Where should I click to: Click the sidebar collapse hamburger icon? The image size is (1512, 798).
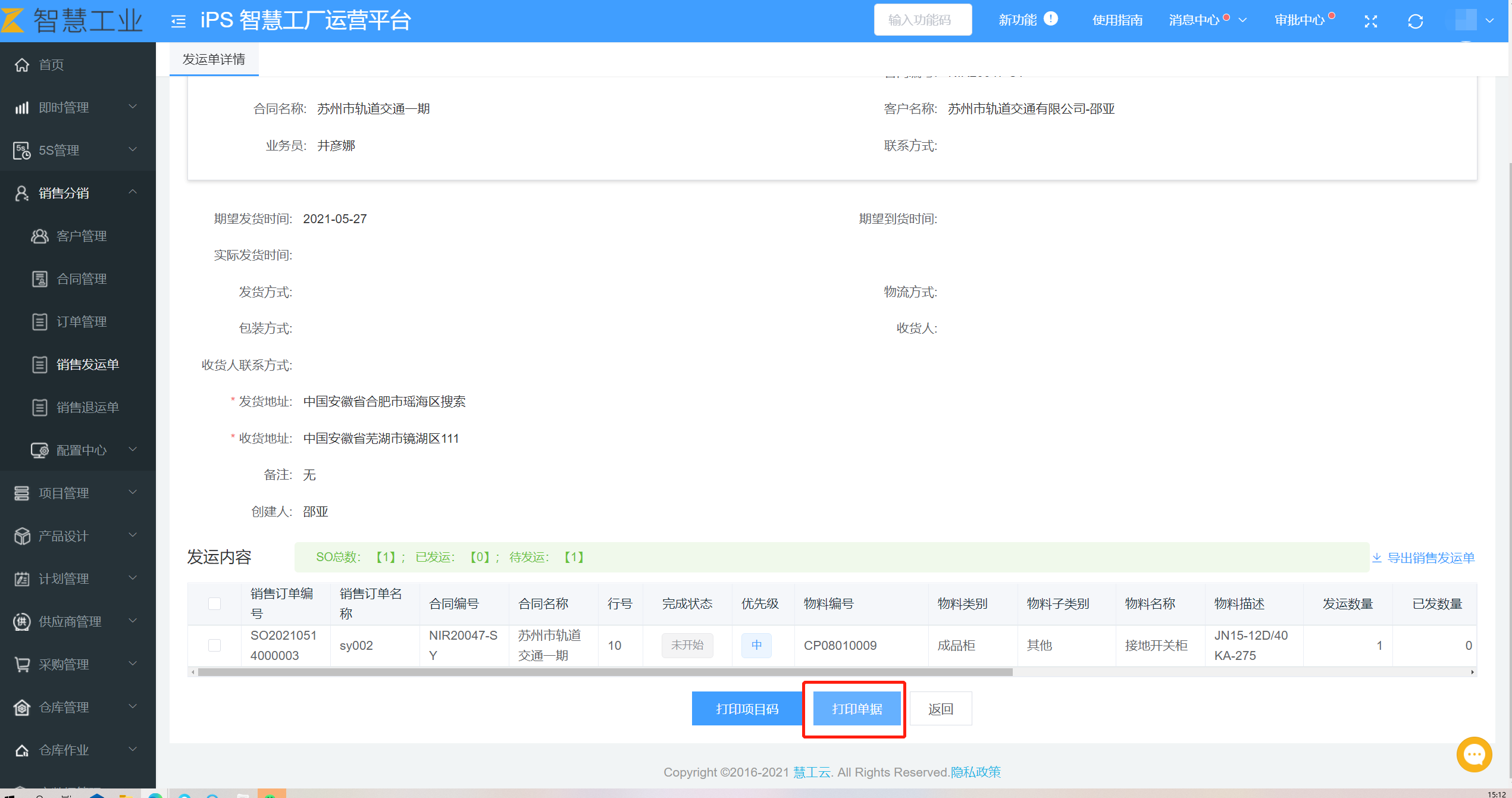coord(178,21)
